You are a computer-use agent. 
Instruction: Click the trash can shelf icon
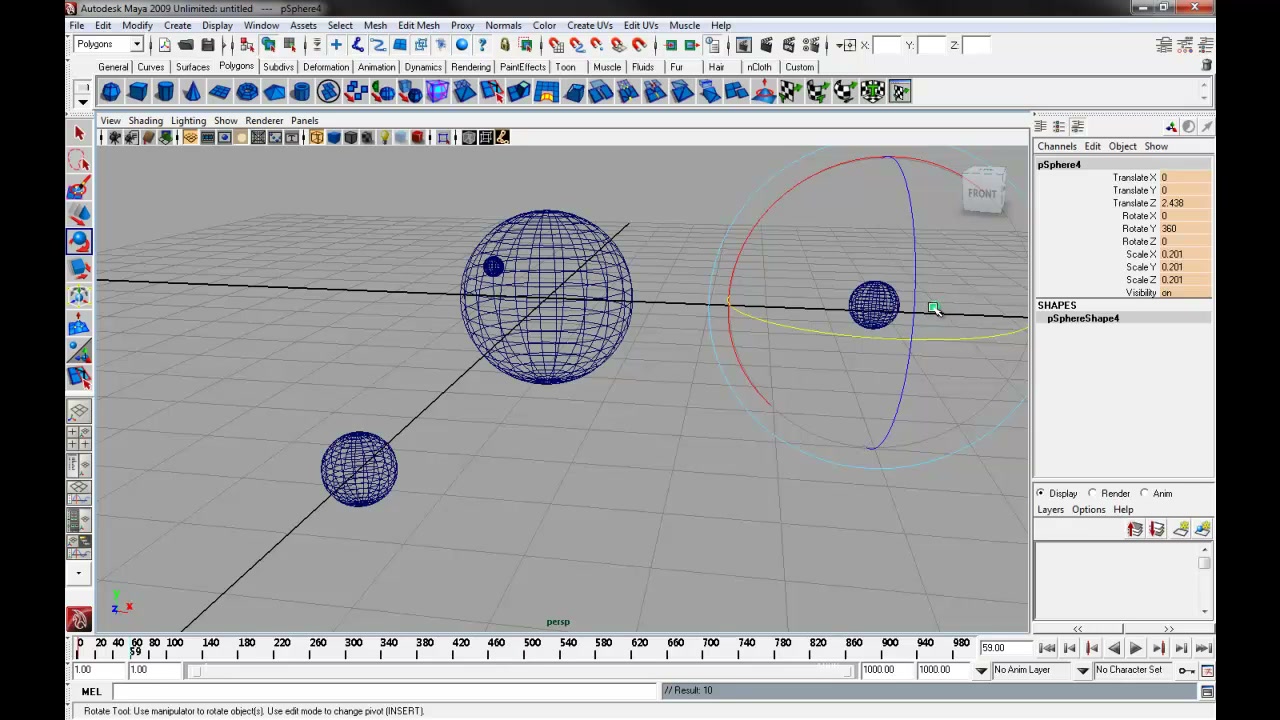click(1207, 65)
